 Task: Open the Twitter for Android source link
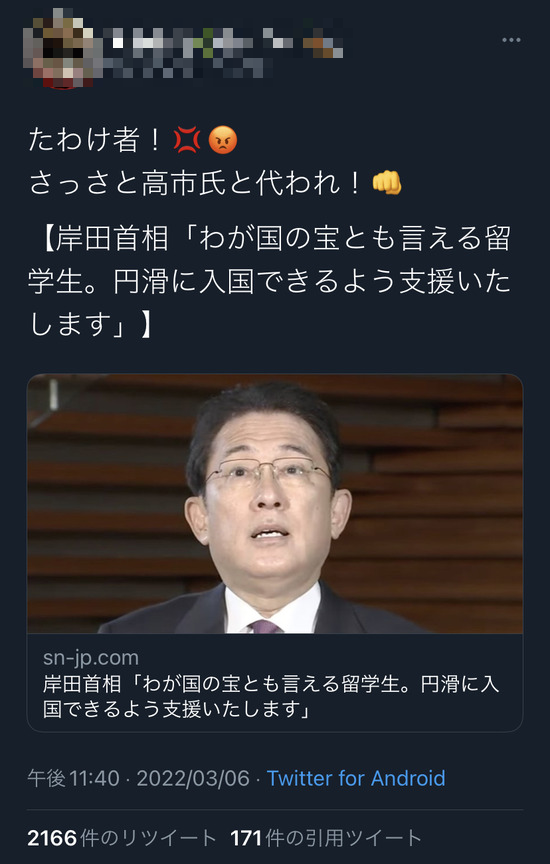356,778
